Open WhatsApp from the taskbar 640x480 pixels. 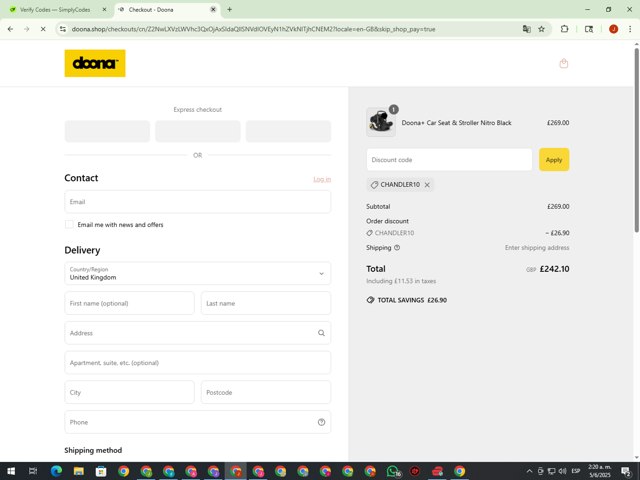[x=393, y=471]
